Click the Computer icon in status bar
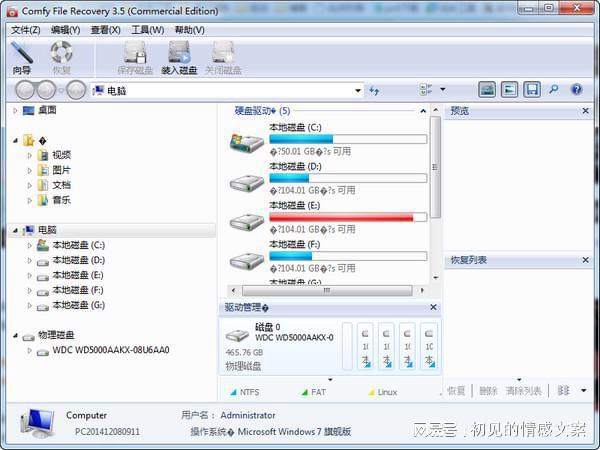600x450 pixels. 37,423
